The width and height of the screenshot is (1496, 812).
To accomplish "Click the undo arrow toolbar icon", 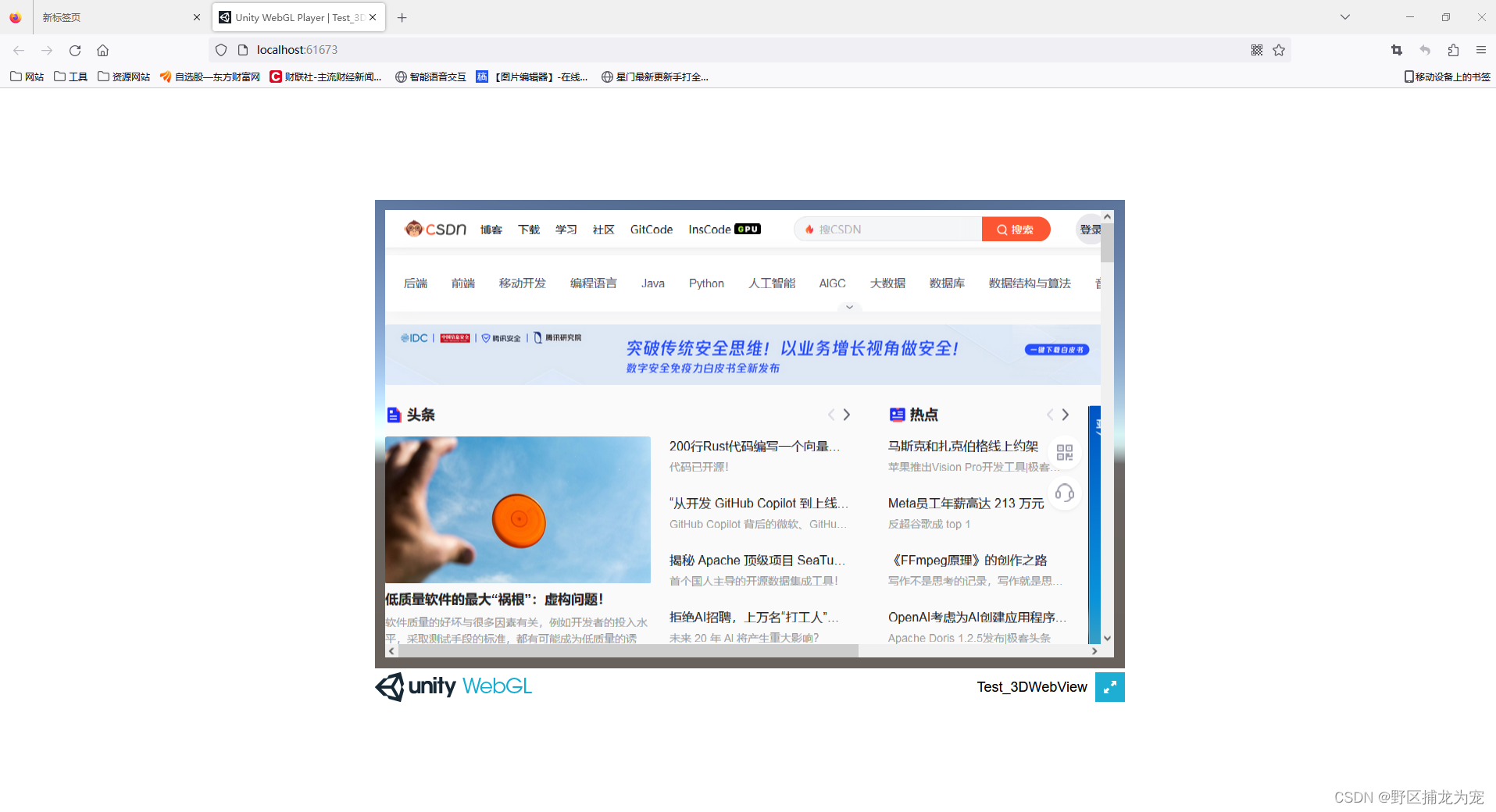I will [x=1425, y=50].
